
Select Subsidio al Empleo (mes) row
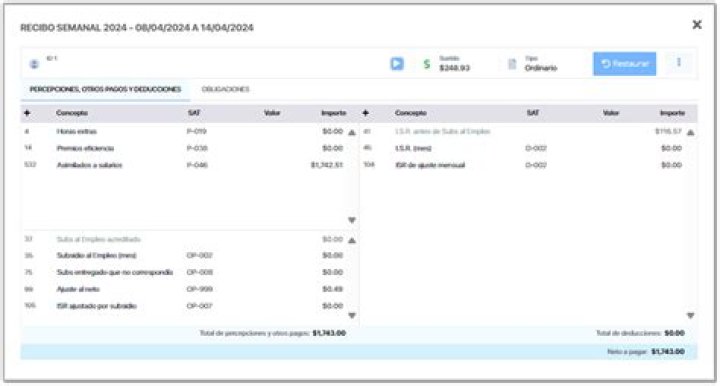tap(184, 255)
